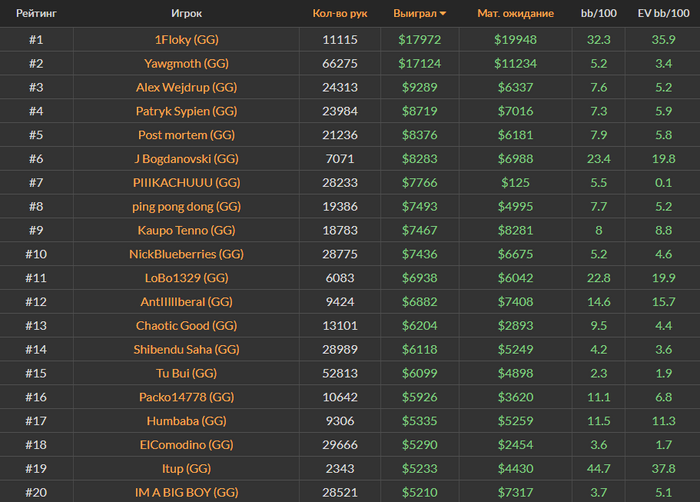Sort by Кол-во рук column
This screenshot has width=700, height=502.
[x=340, y=14]
